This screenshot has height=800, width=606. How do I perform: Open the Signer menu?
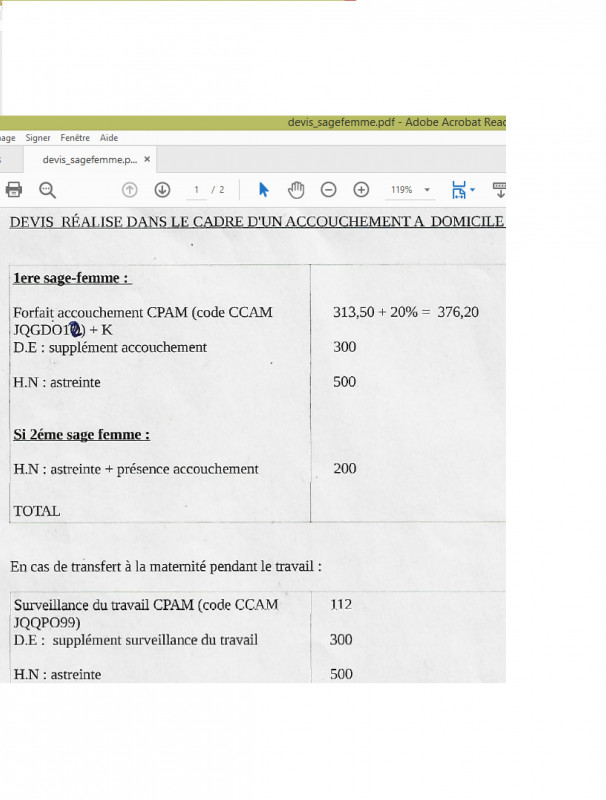pos(38,138)
